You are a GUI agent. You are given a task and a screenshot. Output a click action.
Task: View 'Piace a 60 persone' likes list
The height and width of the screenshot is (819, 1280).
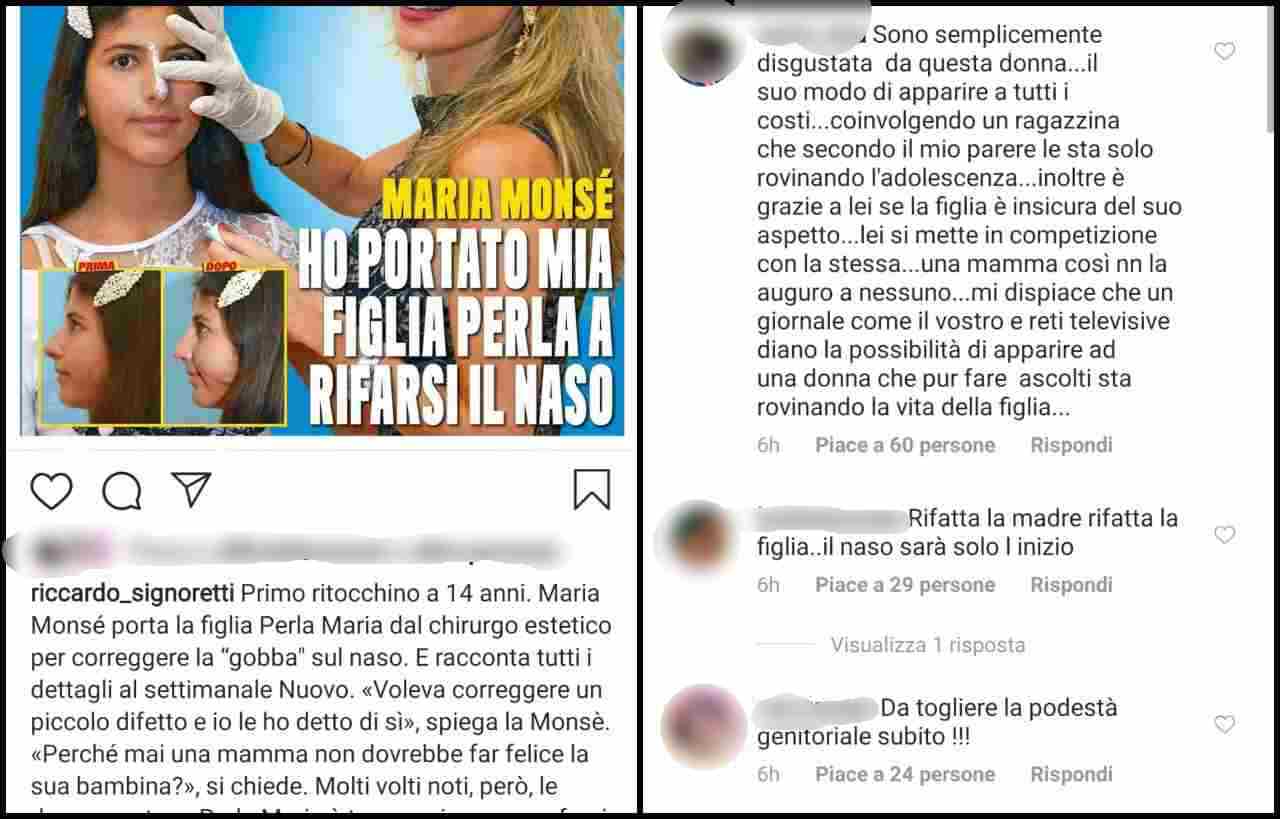click(x=905, y=445)
